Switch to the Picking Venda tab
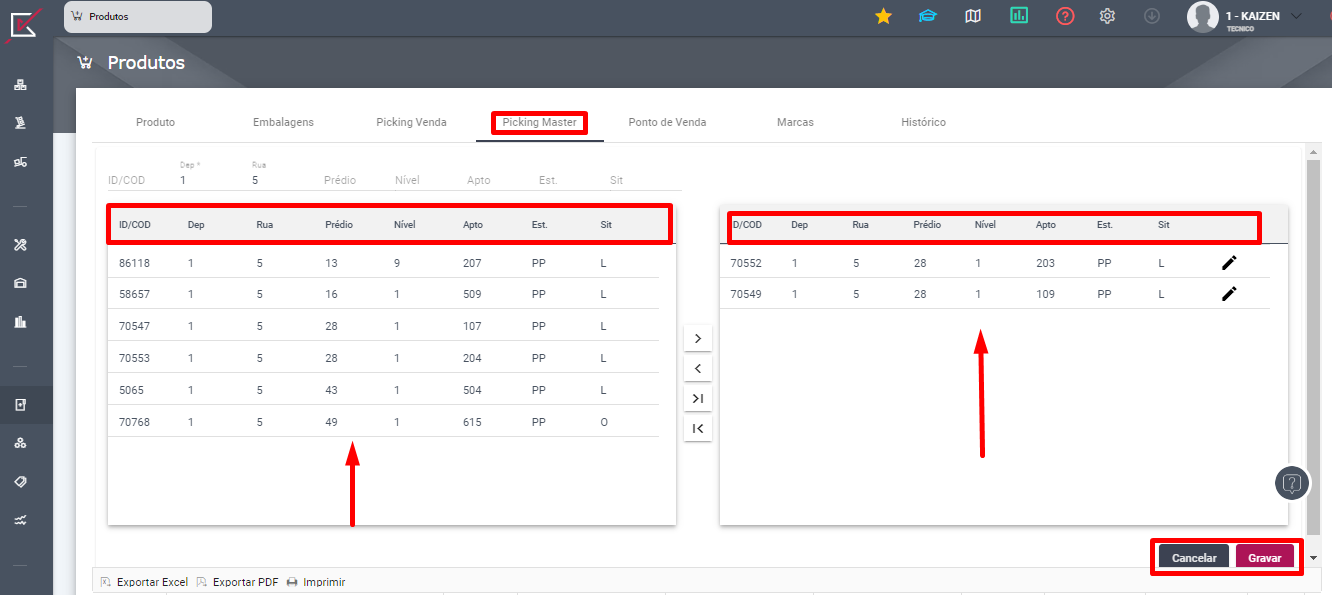Image resolution: width=1332 pixels, height=595 pixels. pyautogui.click(x=411, y=122)
